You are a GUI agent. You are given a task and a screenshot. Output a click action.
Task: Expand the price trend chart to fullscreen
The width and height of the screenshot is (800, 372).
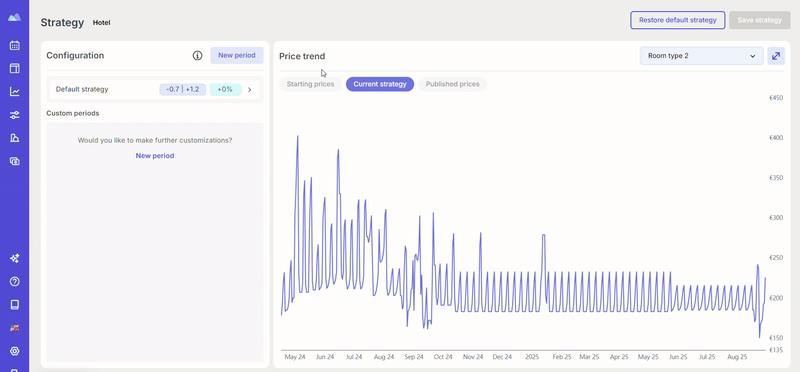coord(776,56)
